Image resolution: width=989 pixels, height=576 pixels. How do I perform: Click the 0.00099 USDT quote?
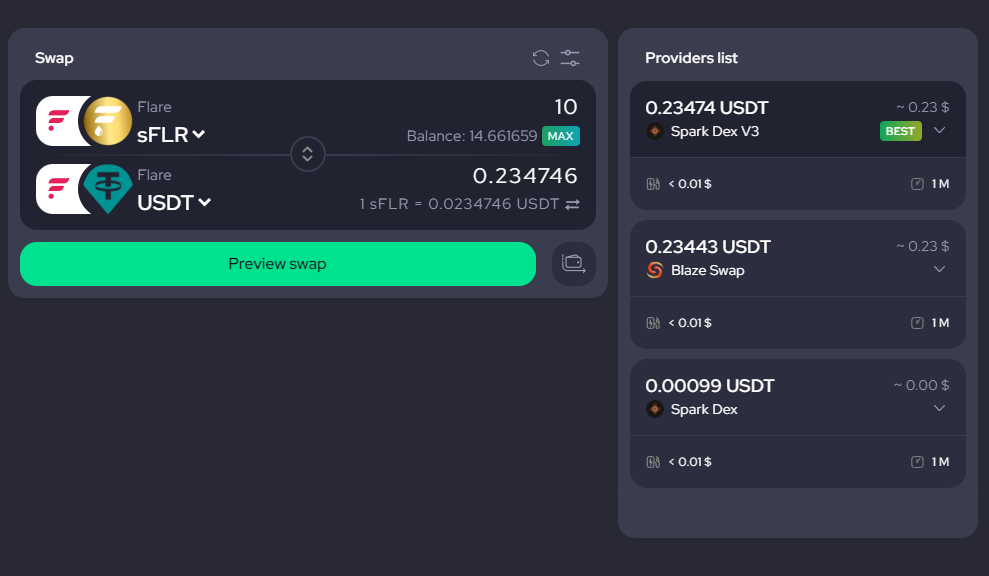point(710,385)
